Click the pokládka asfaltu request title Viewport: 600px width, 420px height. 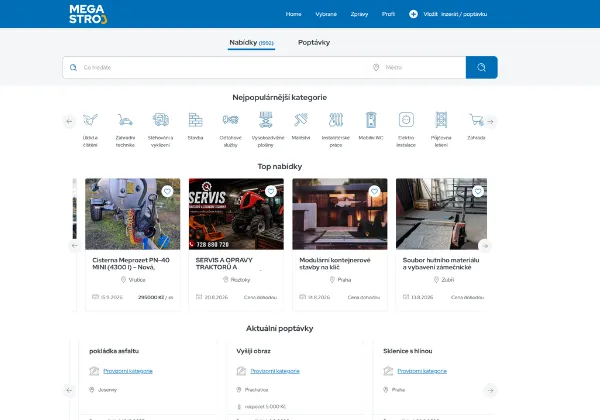pyautogui.click(x=114, y=351)
